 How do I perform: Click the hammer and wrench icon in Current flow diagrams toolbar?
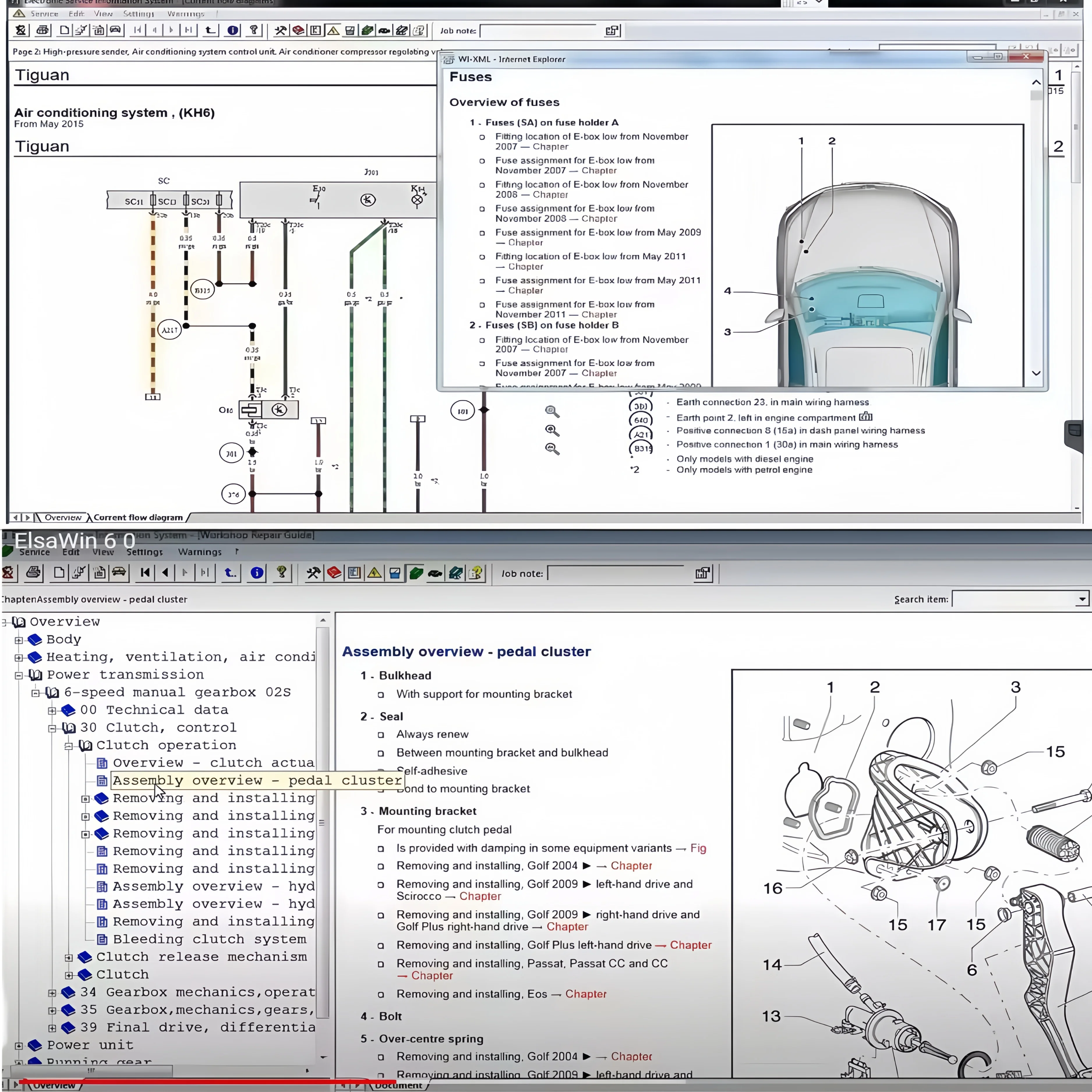click(x=280, y=30)
